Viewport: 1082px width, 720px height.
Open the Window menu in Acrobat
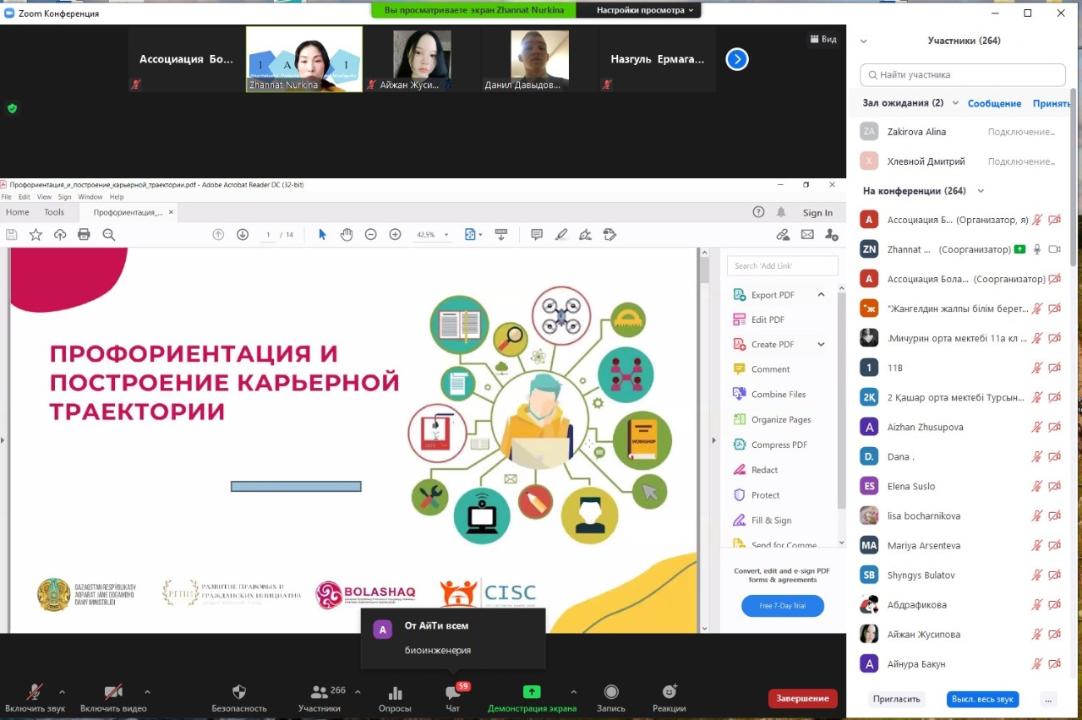pyautogui.click(x=90, y=197)
